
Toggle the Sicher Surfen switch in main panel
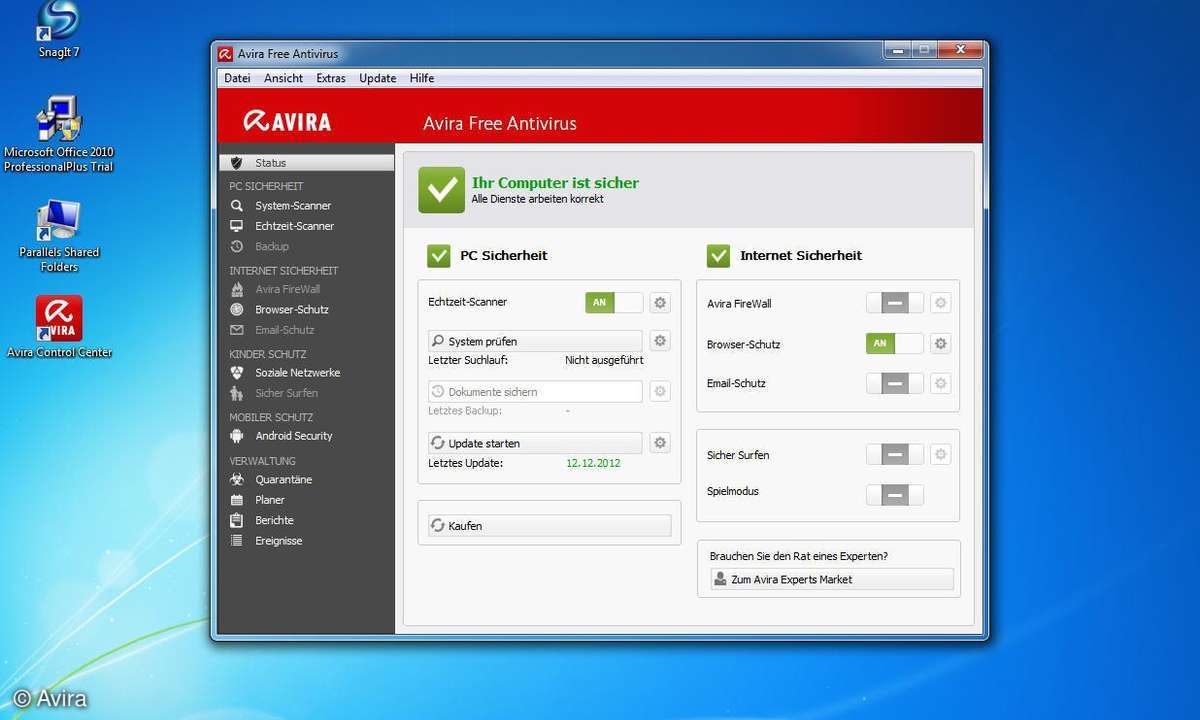pyautogui.click(x=894, y=455)
